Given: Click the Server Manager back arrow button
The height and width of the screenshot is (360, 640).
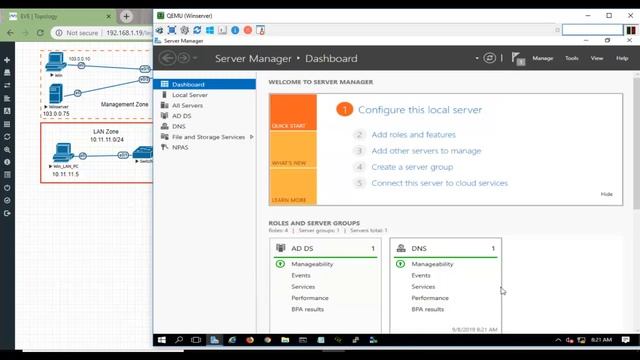Looking at the screenshot, I should click(167, 58).
